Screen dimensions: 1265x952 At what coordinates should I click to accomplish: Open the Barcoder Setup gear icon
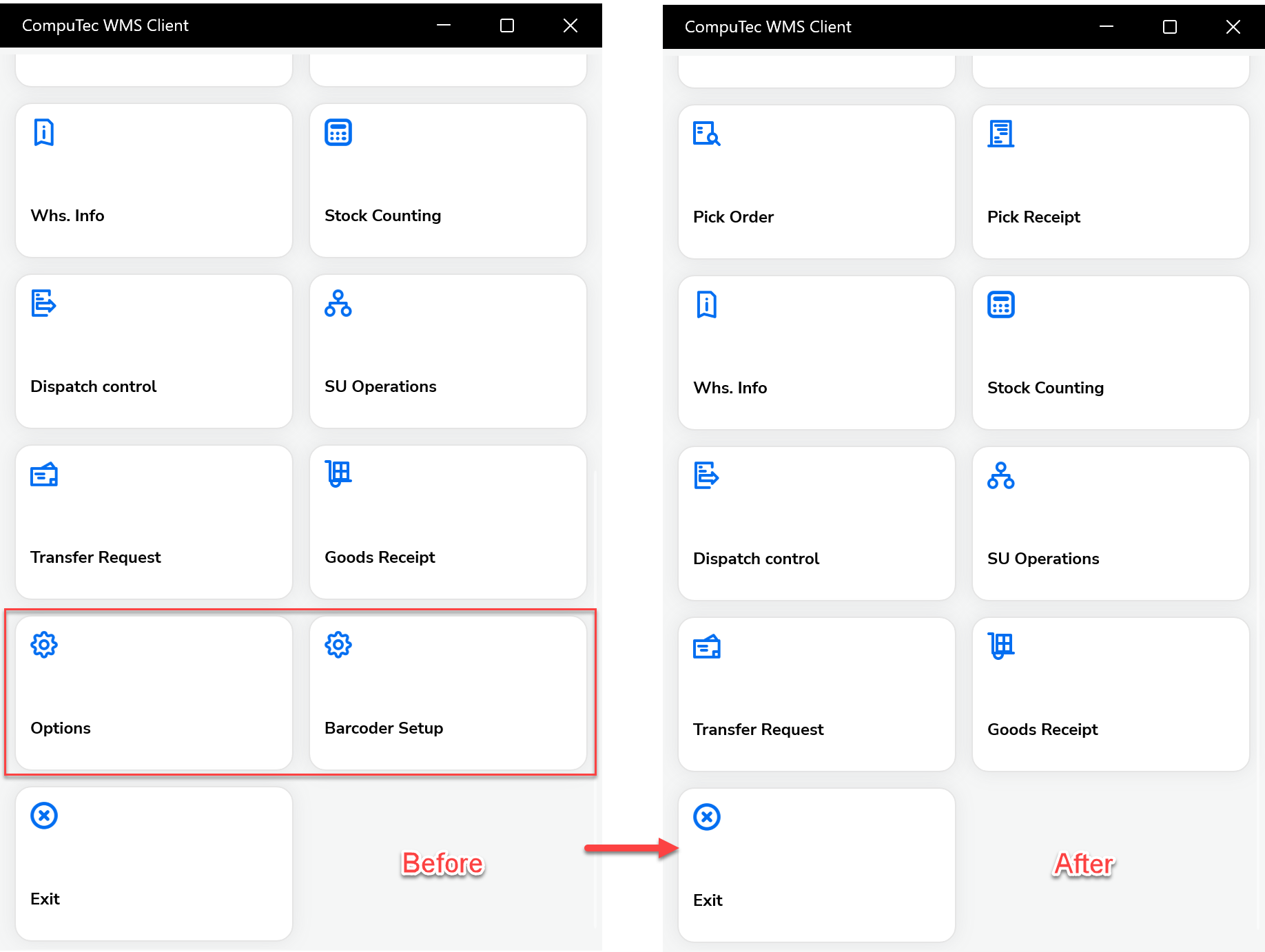[338, 645]
